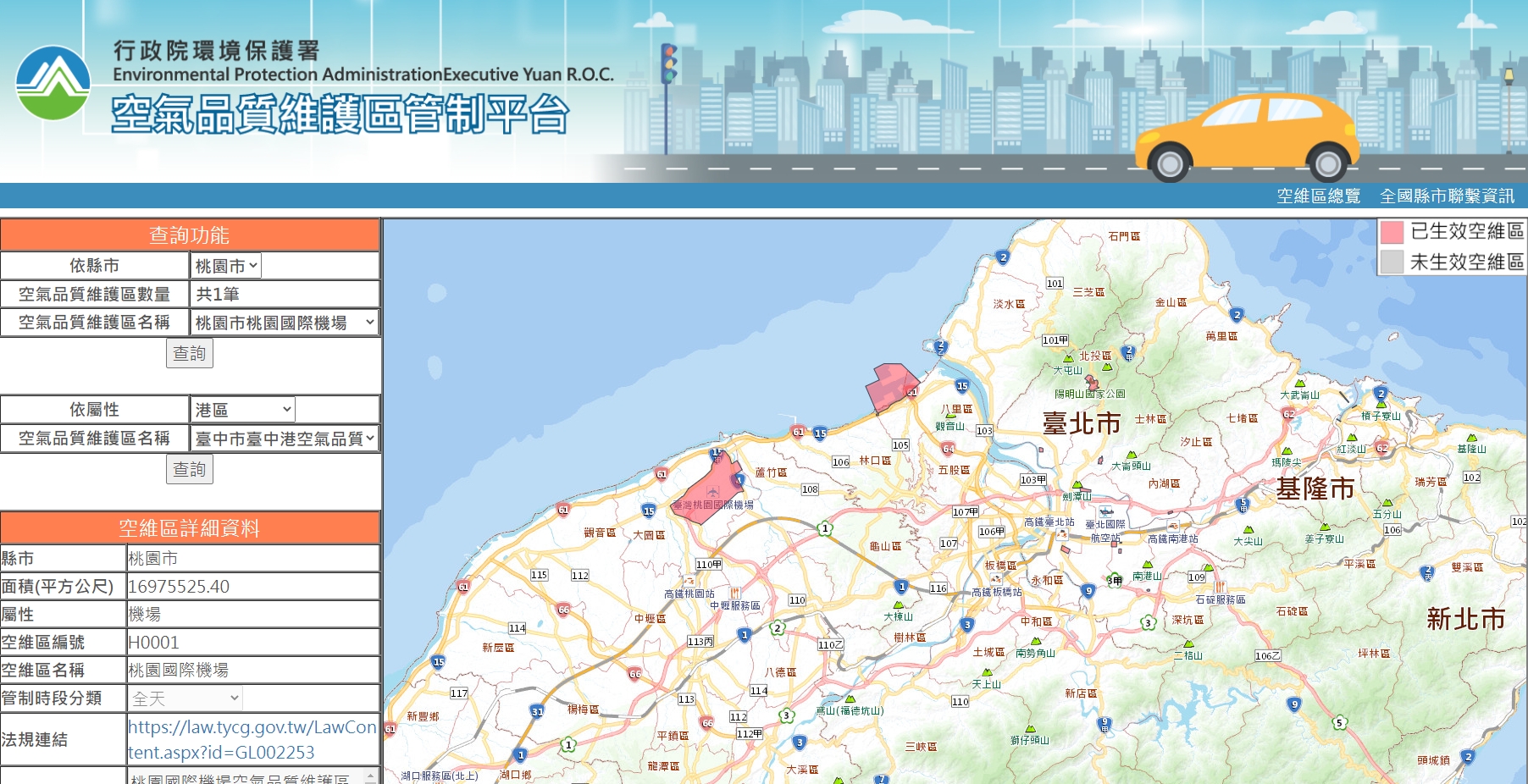Click the traffic light graphic in header

668,64
